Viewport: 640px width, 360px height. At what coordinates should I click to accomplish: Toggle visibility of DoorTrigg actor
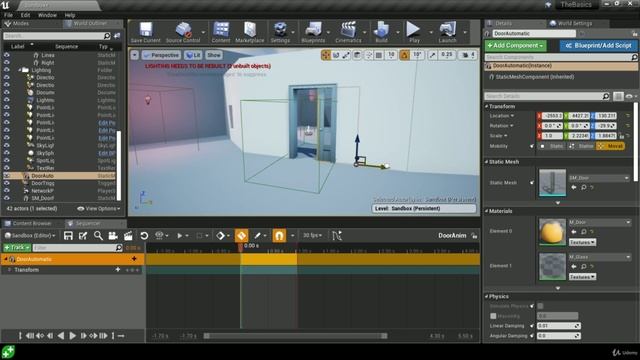(7, 183)
